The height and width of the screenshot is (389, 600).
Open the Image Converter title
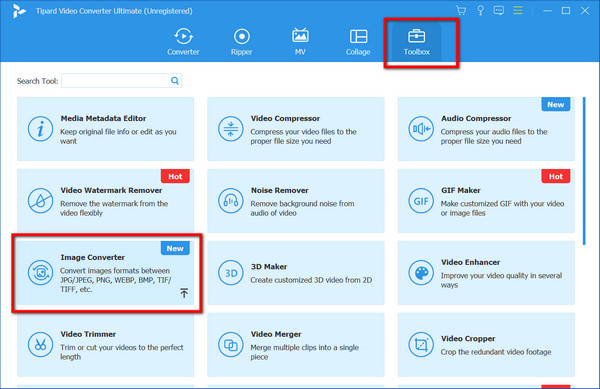point(93,257)
